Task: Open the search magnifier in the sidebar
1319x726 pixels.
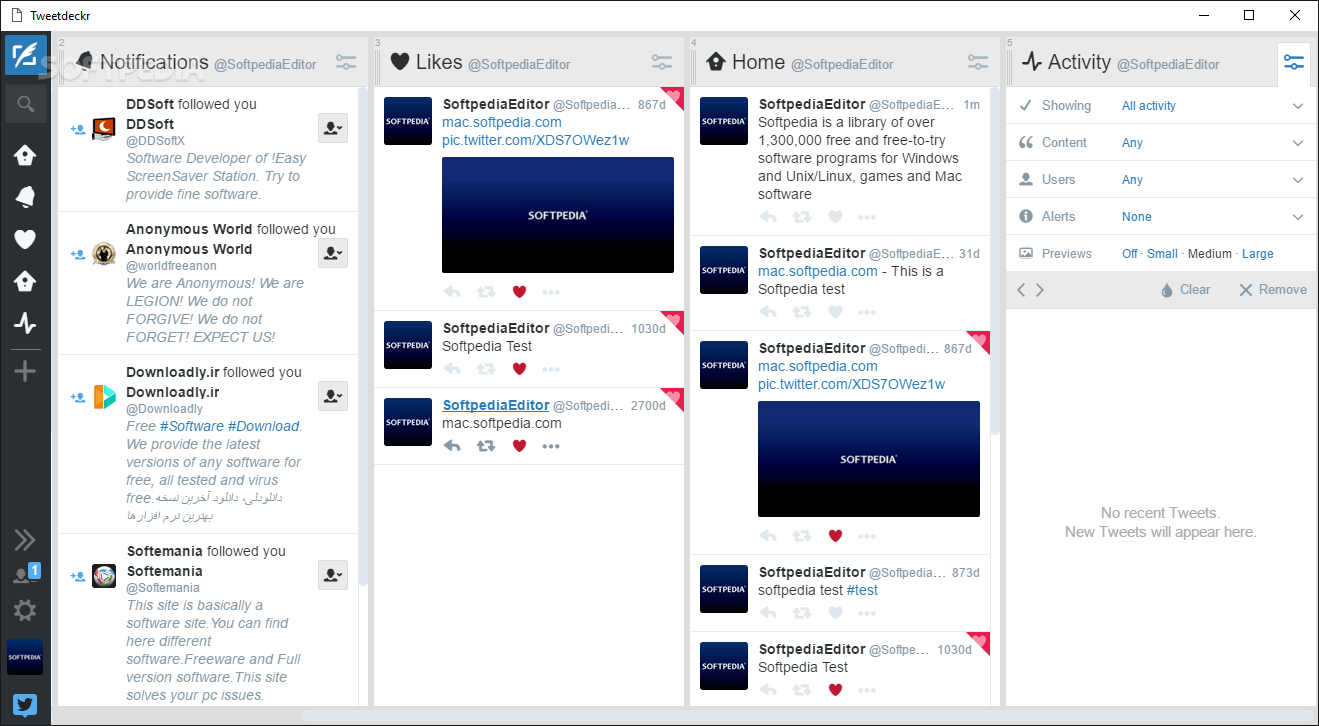Action: pyautogui.click(x=26, y=103)
